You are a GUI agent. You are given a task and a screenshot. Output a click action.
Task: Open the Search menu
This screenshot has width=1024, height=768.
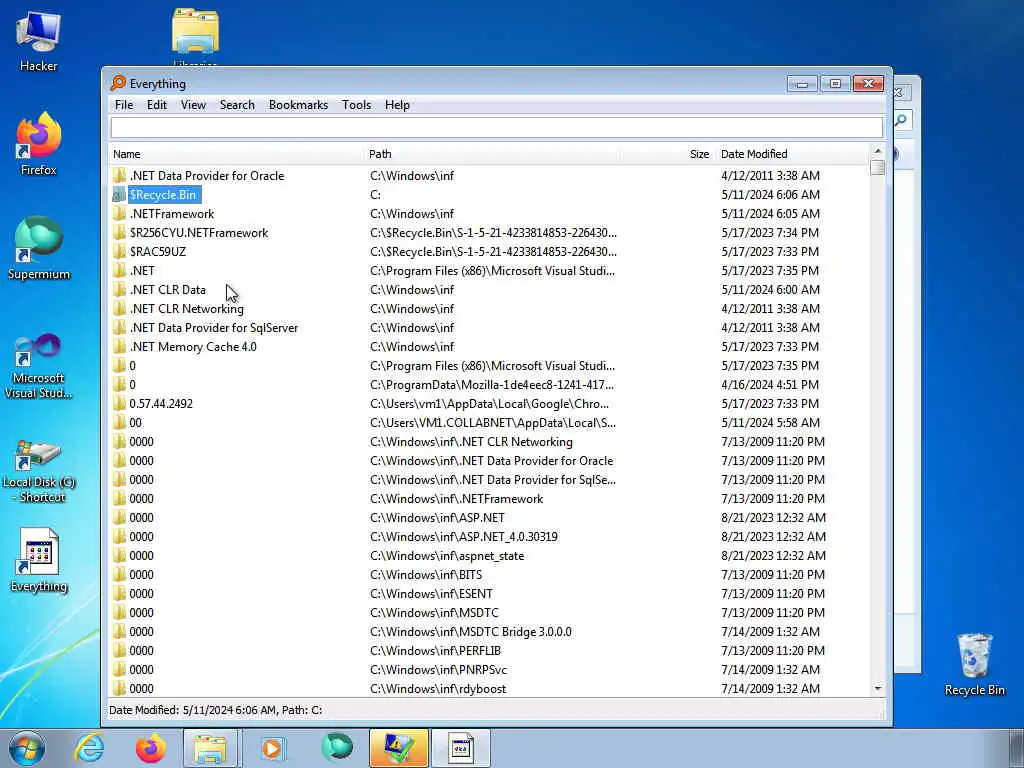point(237,105)
